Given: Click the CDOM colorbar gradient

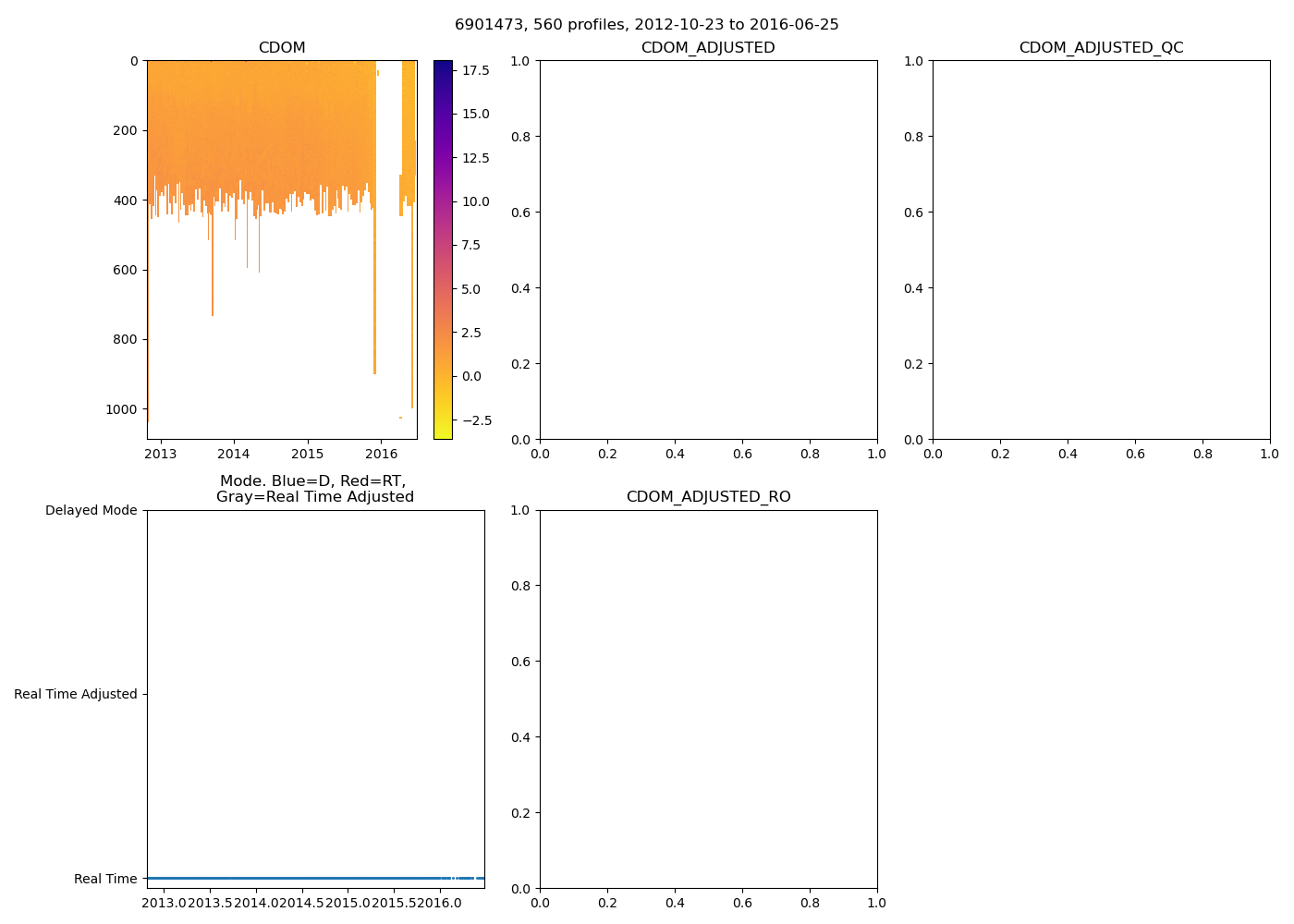Looking at the screenshot, I should 443,249.
